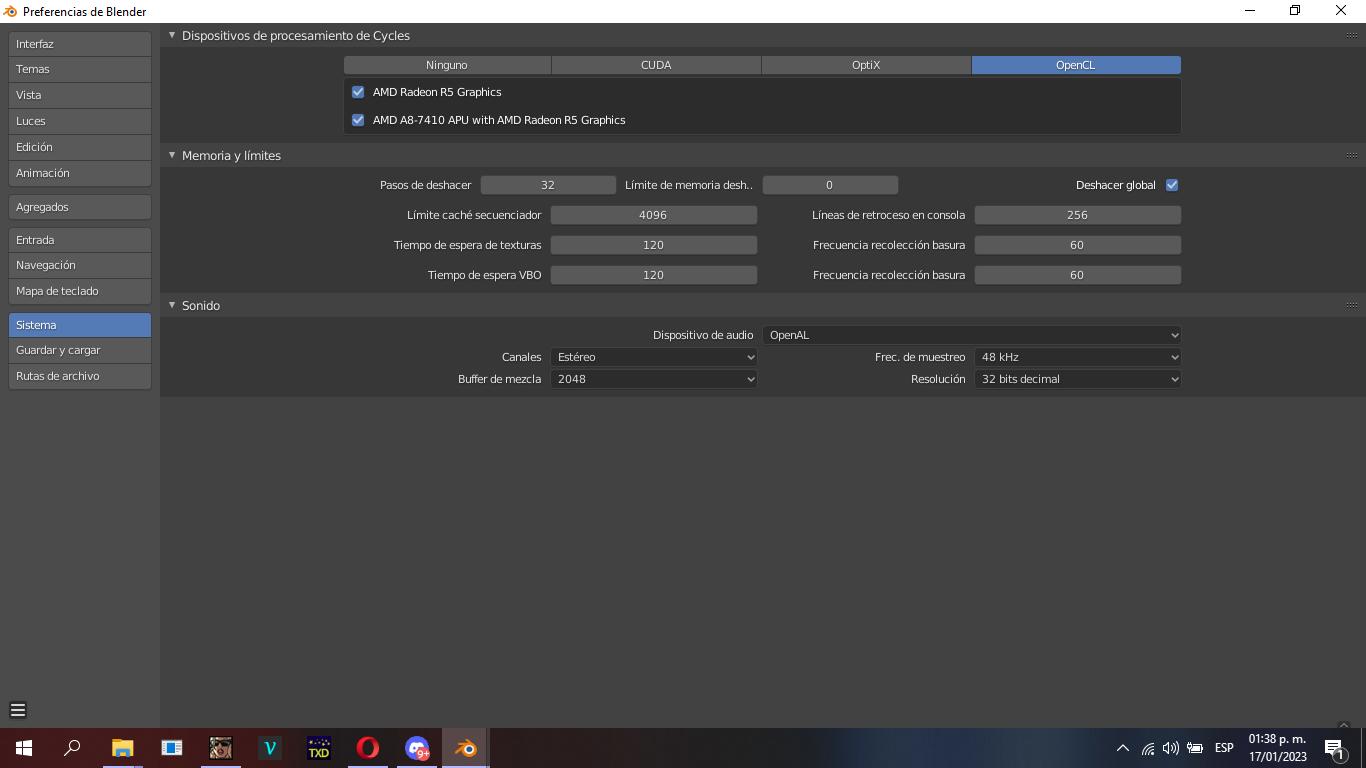Image resolution: width=1366 pixels, height=768 pixels.
Task: Click the Blender taskbar icon
Action: (x=466, y=748)
